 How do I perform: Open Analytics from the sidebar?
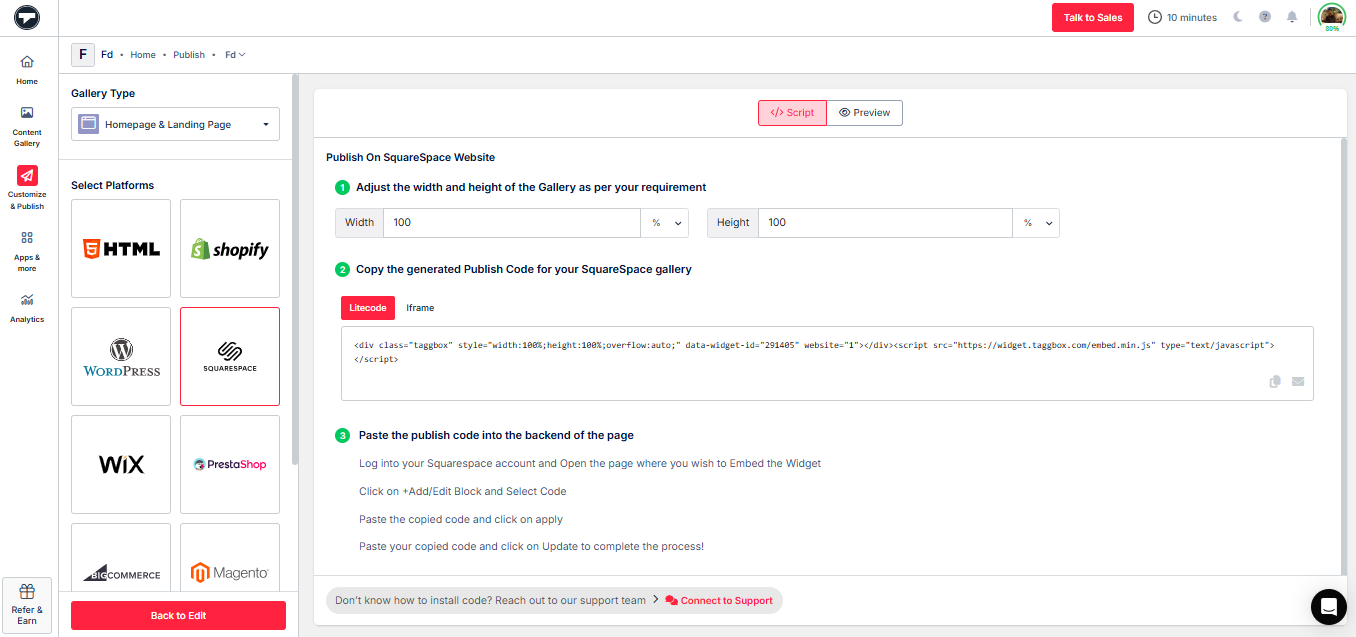pos(27,306)
